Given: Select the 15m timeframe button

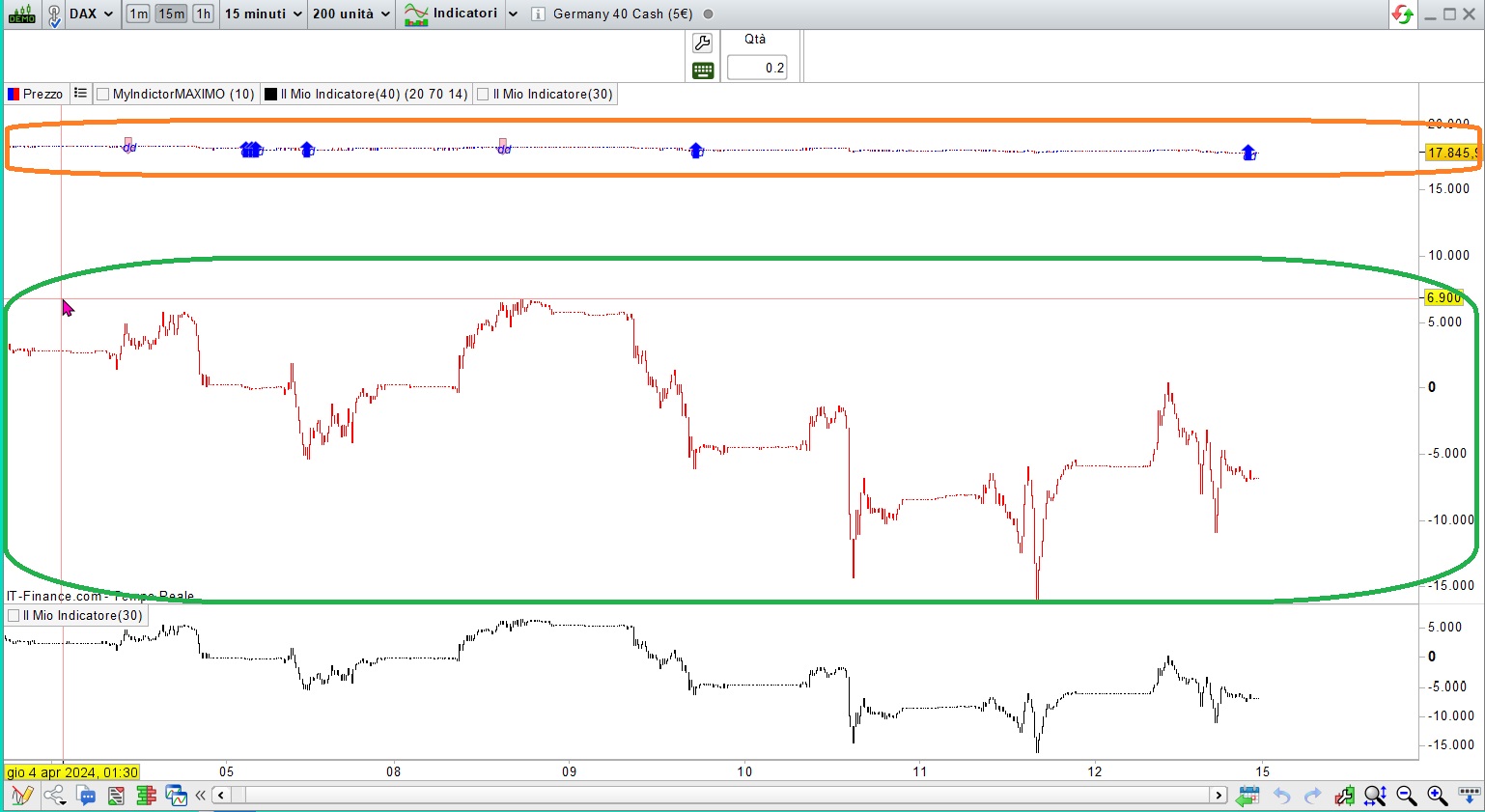Looking at the screenshot, I should [171, 14].
